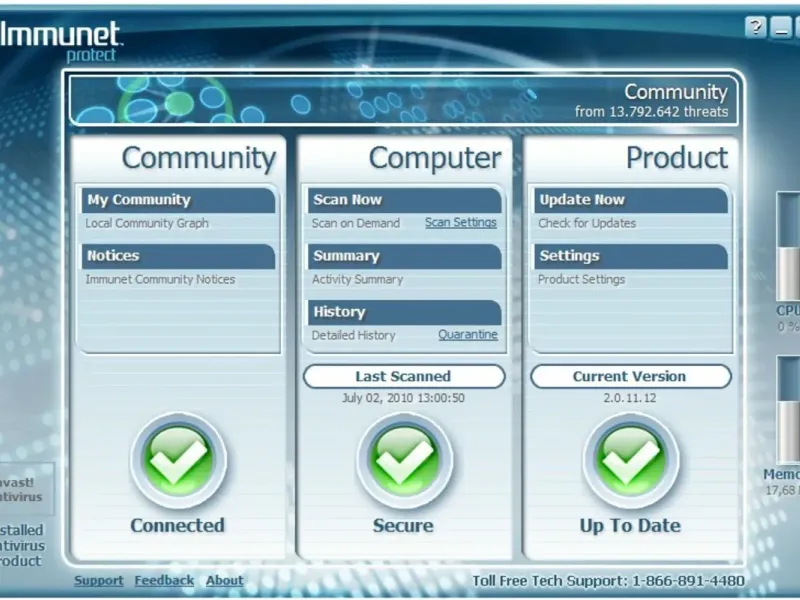Click the Feedback link
Screen dimensions: 800x600
[164, 581]
